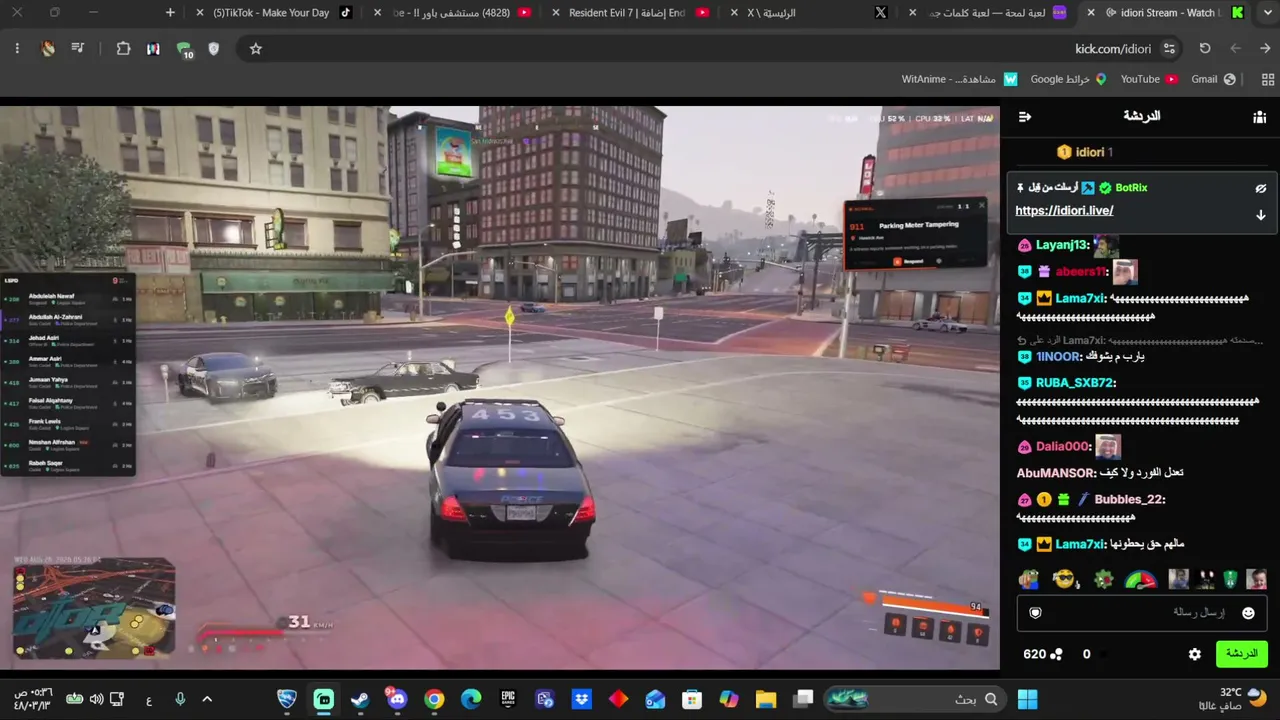
Task: View site information icon in address bar
Action: [1169, 49]
